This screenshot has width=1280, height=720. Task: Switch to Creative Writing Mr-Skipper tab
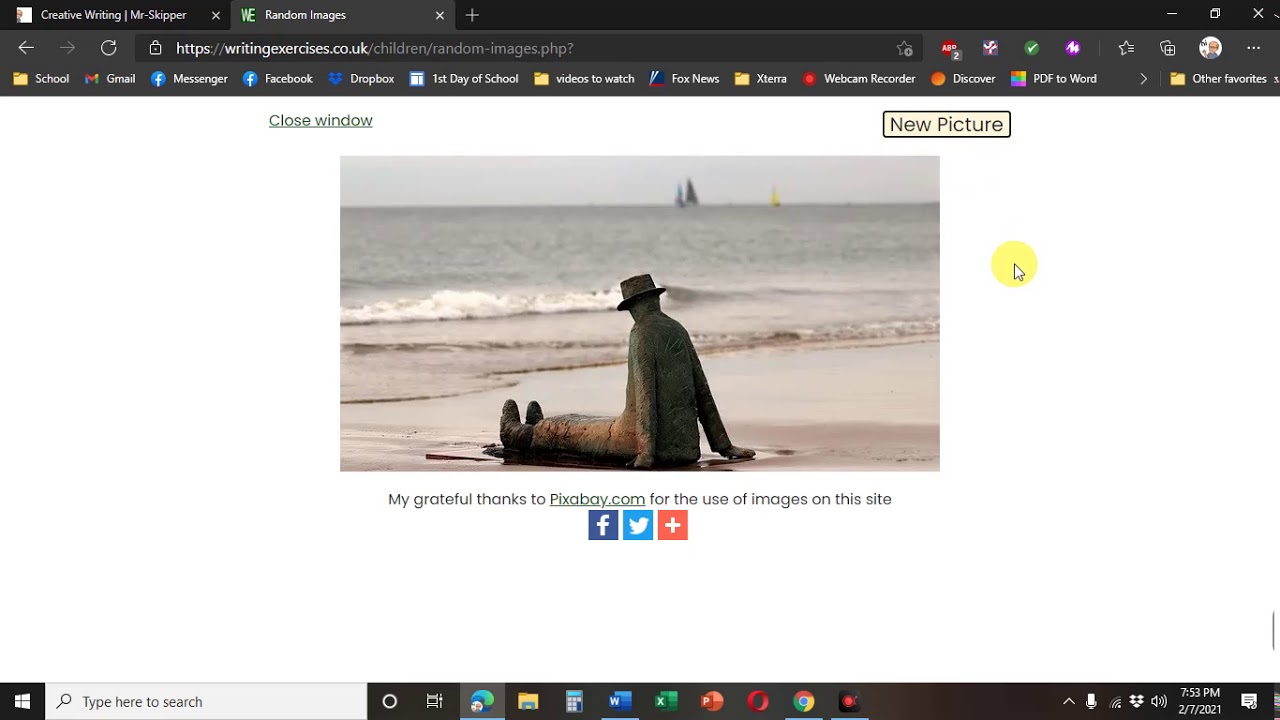tap(113, 15)
